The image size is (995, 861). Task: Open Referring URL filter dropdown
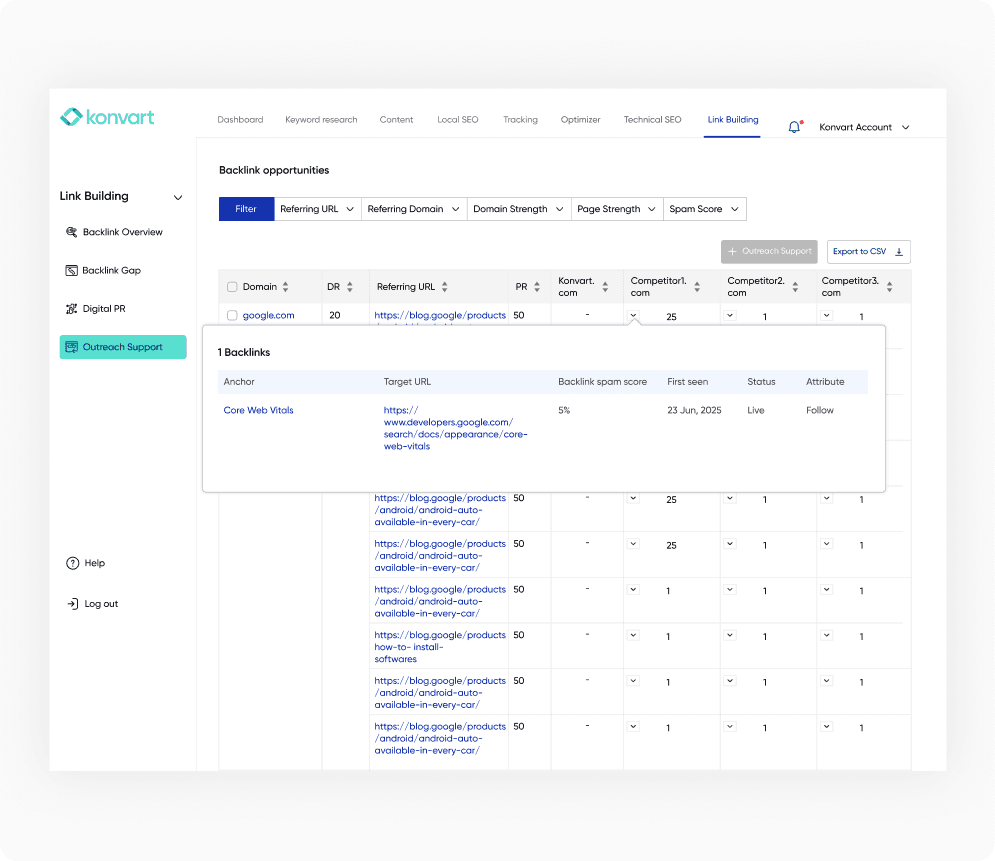[x=317, y=209]
